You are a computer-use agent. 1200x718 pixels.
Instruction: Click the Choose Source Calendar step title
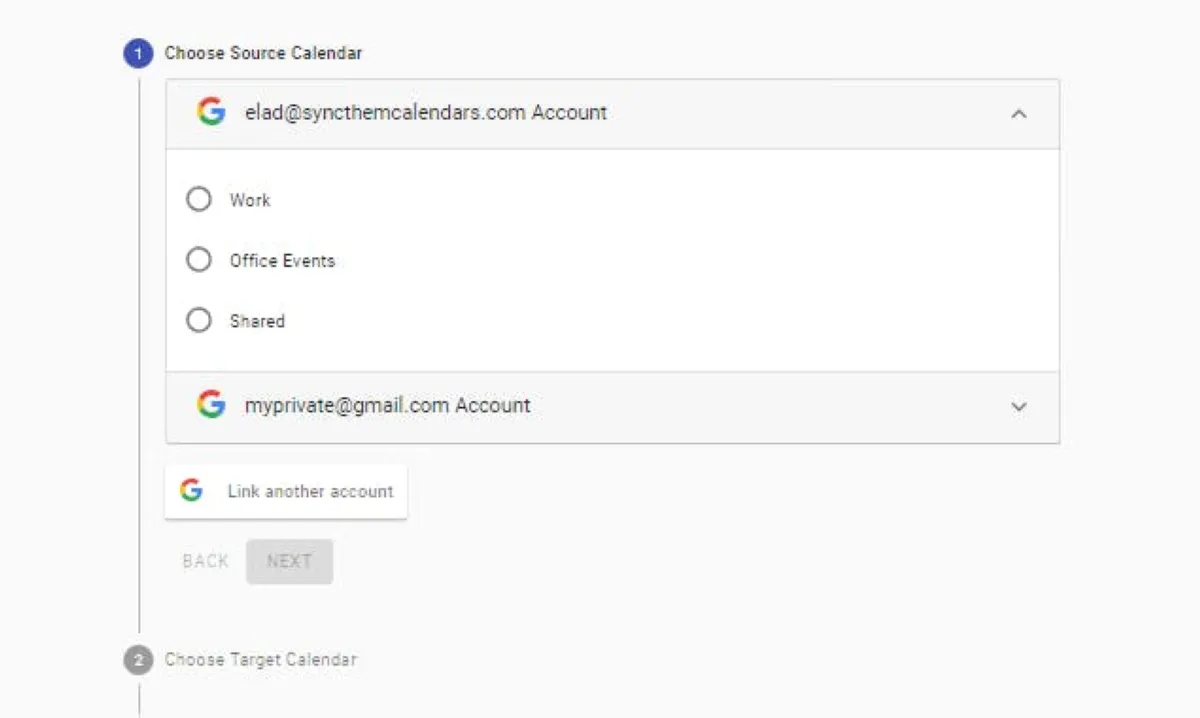263,53
